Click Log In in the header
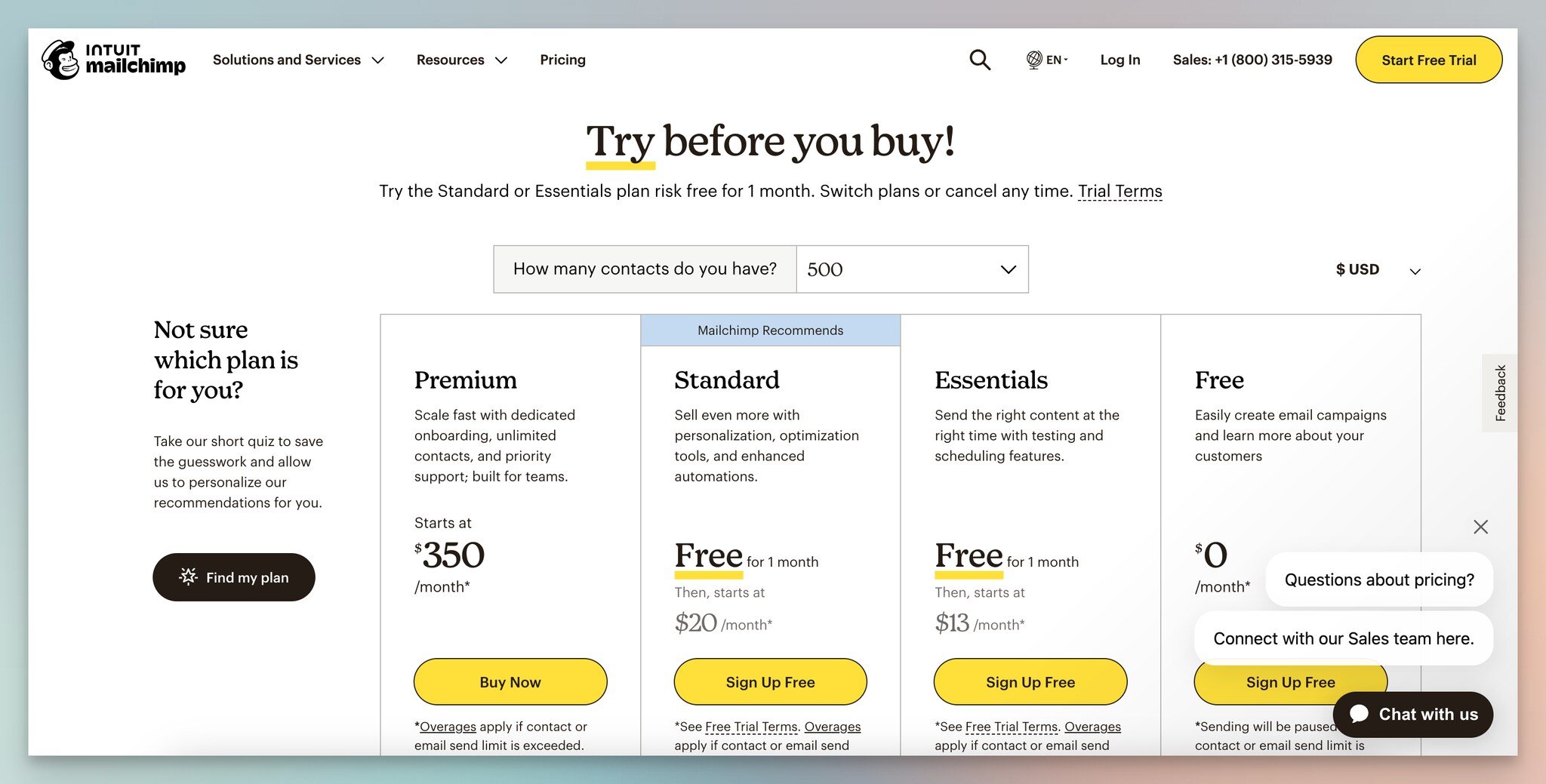 pos(1119,60)
